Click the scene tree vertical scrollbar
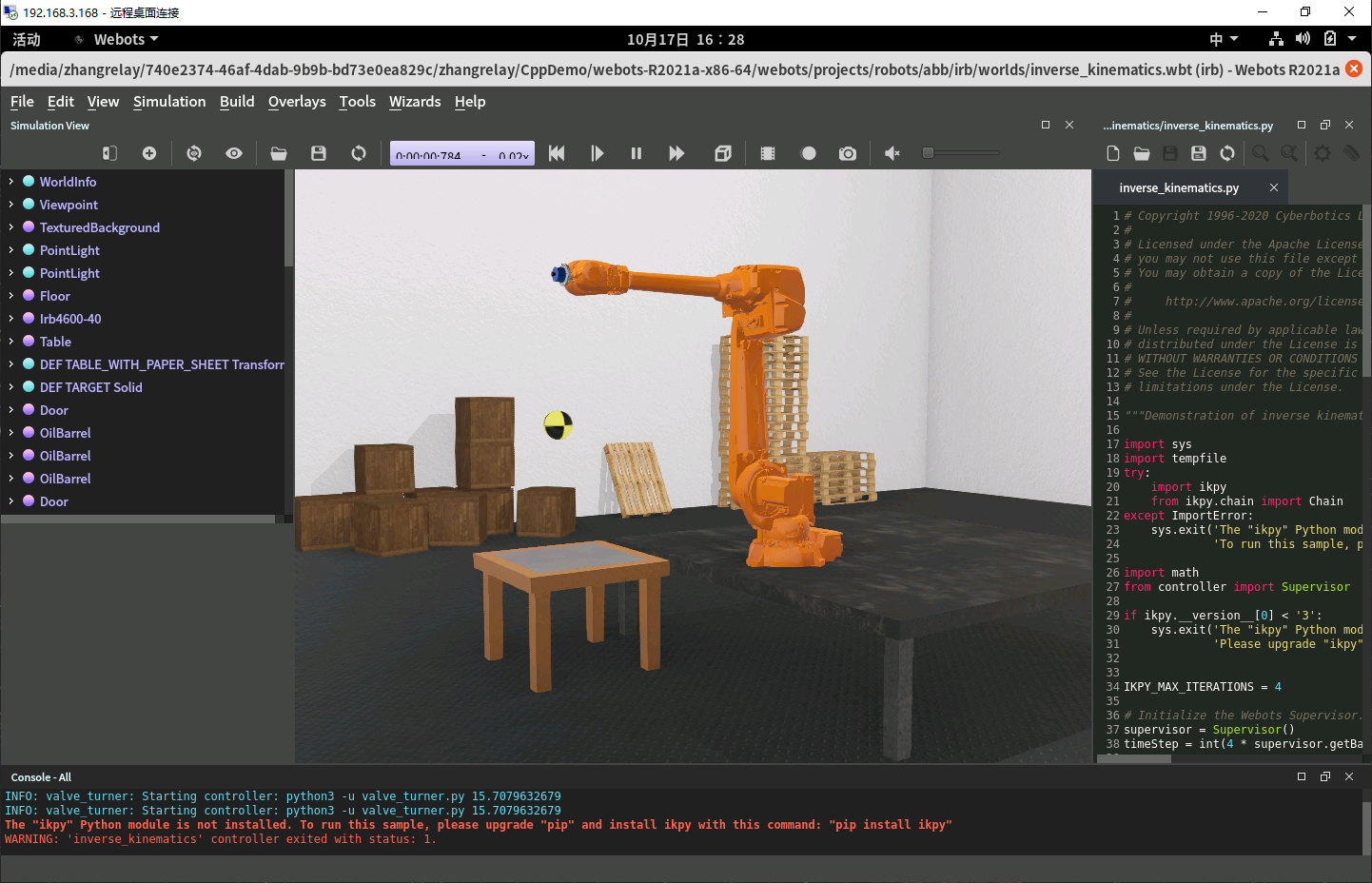This screenshot has height=883, width=1372. click(288, 219)
